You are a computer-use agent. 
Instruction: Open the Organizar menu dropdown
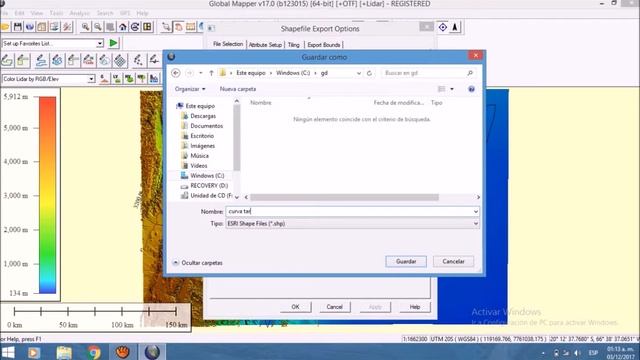pyautogui.click(x=190, y=89)
